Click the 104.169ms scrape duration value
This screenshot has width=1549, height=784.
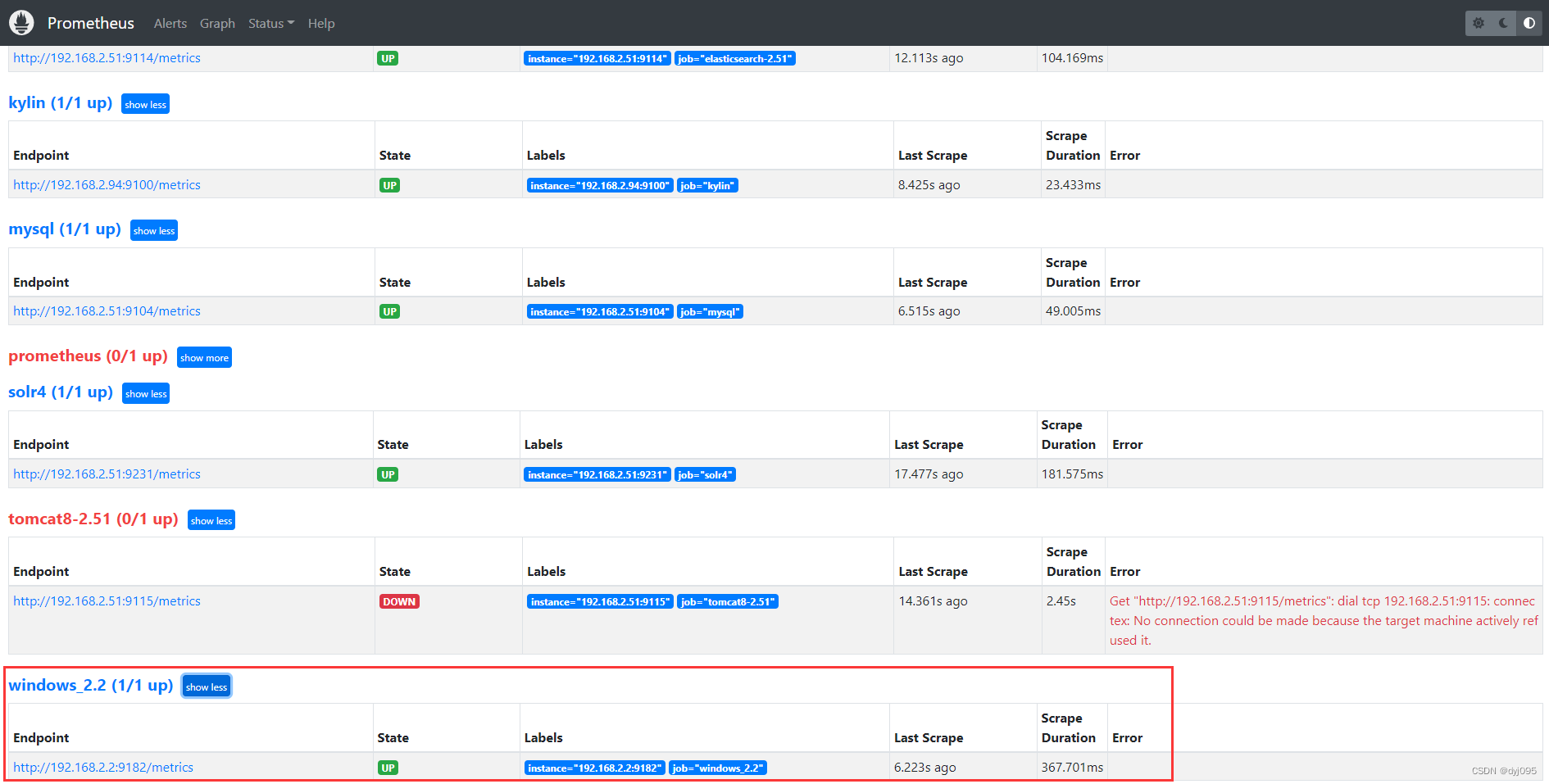point(1072,58)
